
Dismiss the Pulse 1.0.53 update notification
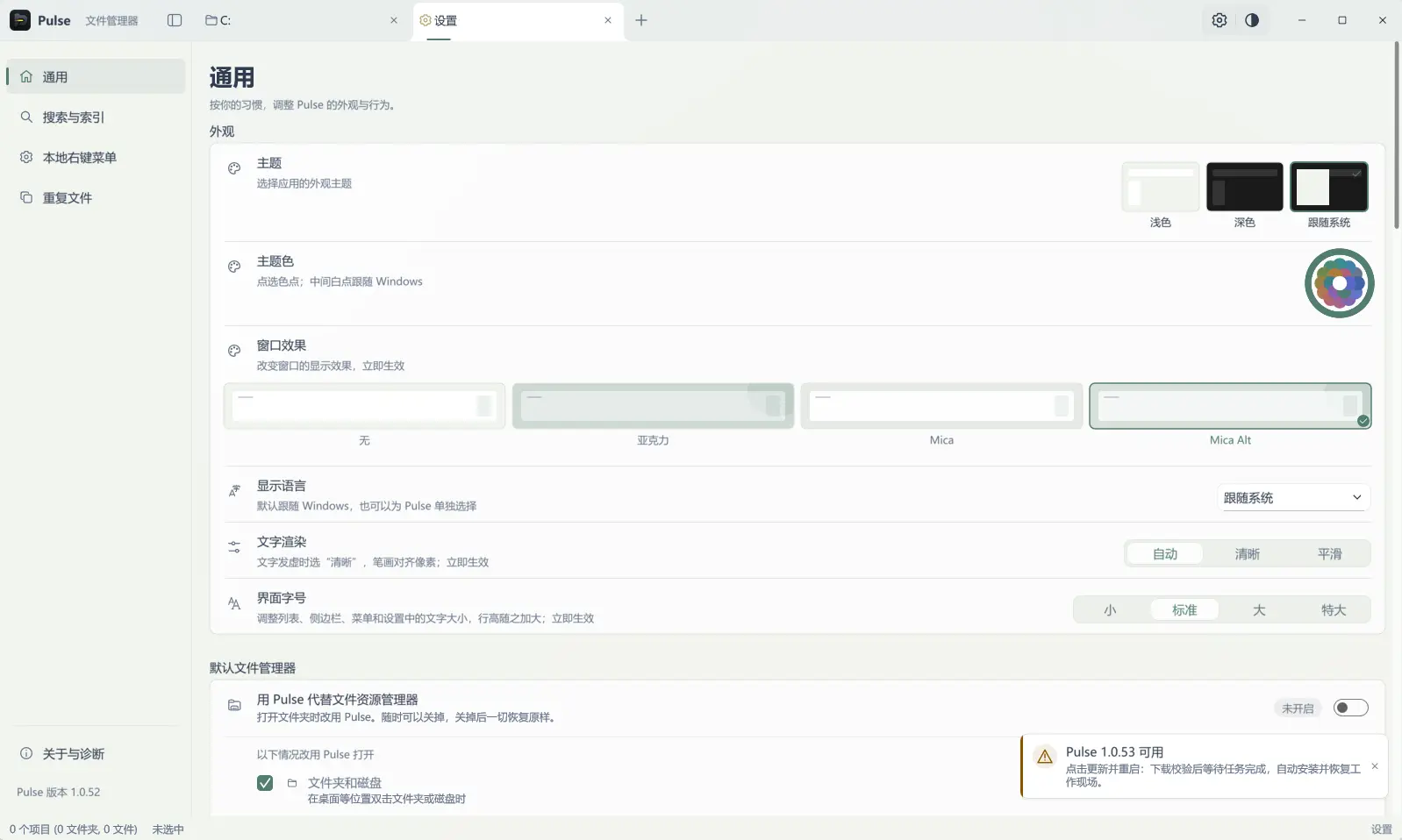click(1375, 766)
